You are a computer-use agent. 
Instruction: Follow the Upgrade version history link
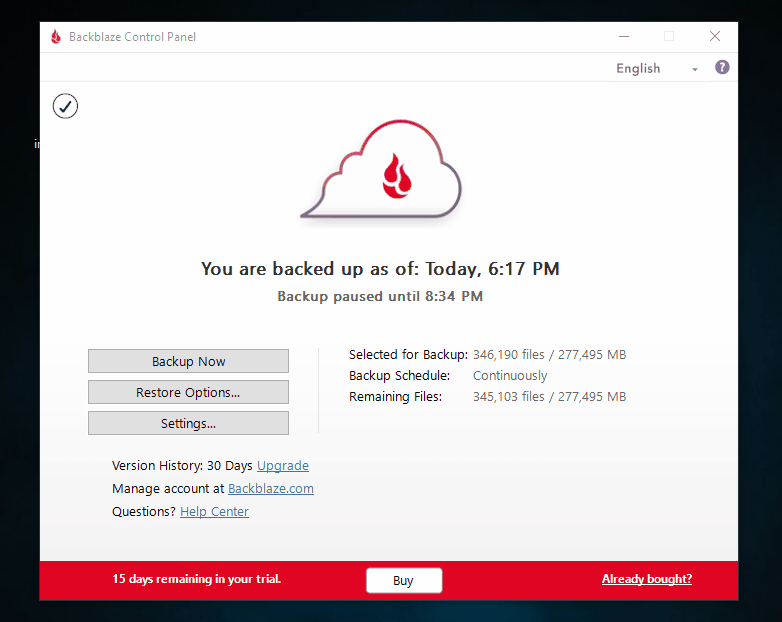click(x=283, y=465)
